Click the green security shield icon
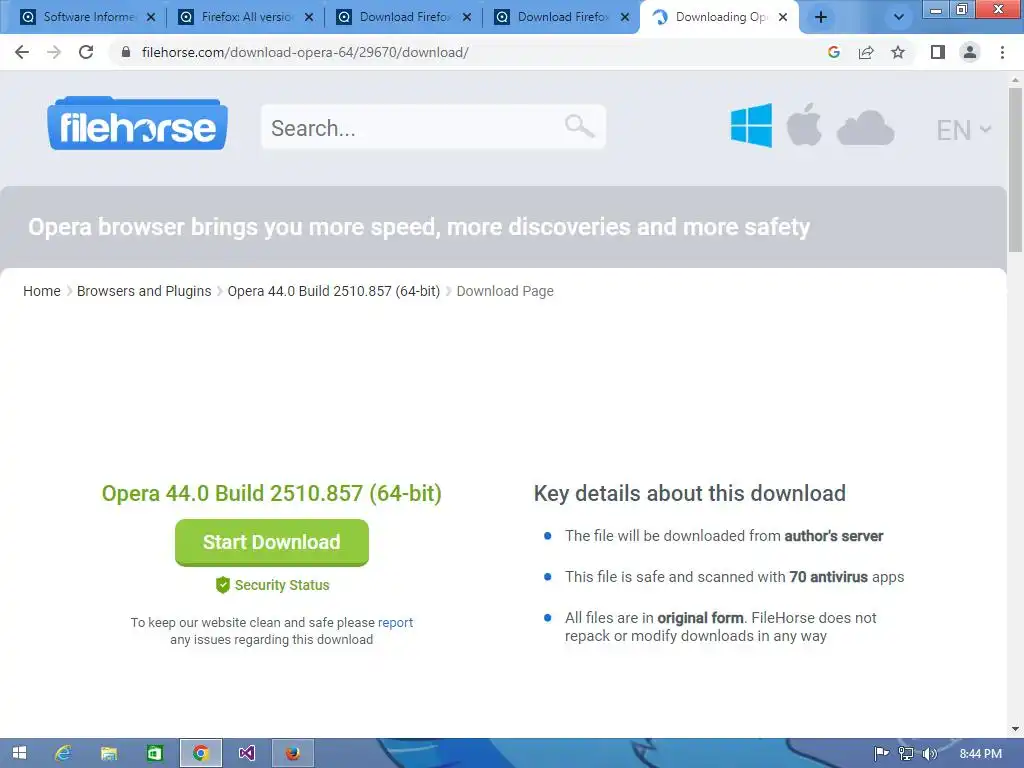1024x768 pixels. [x=223, y=585]
